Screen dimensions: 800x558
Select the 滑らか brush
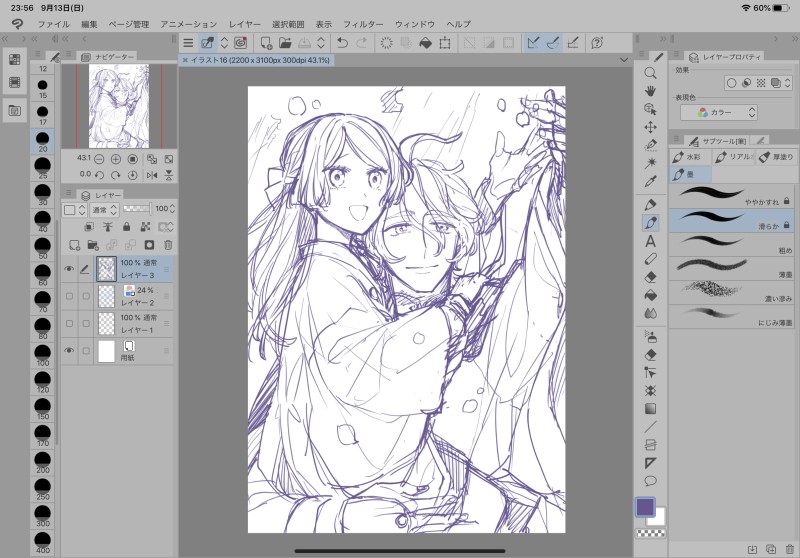coord(733,220)
